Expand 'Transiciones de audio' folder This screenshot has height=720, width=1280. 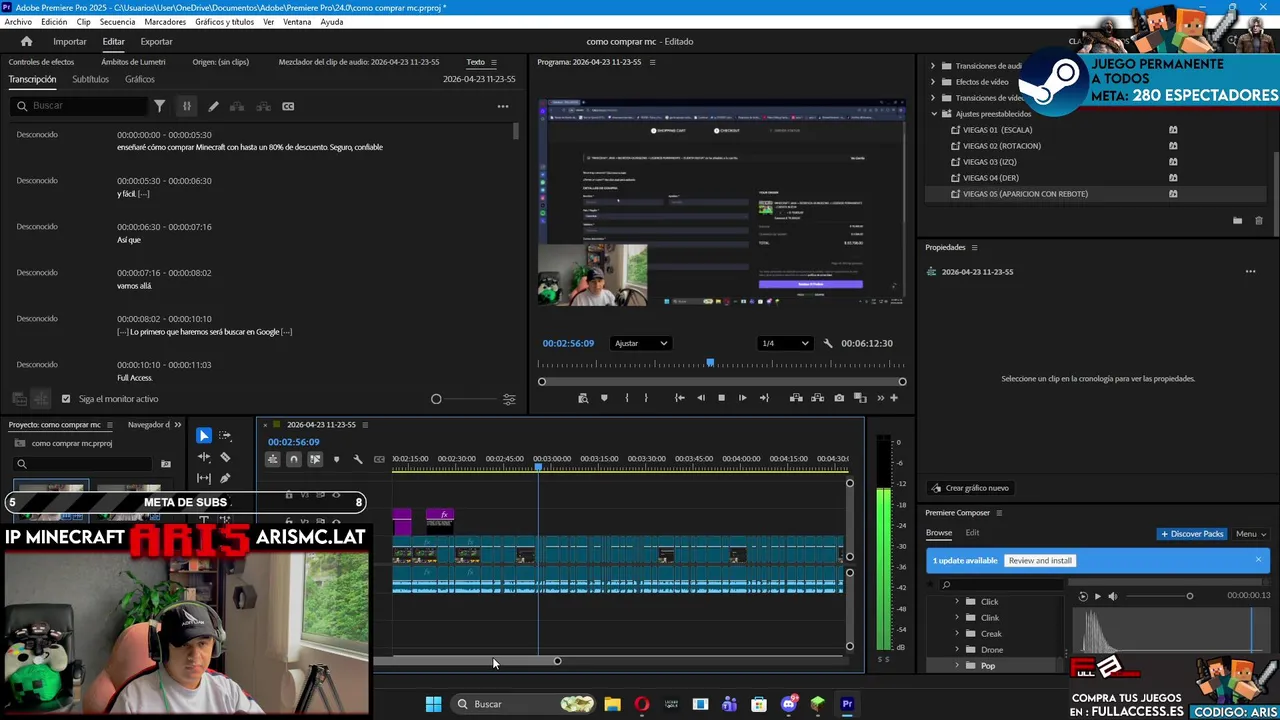933,66
